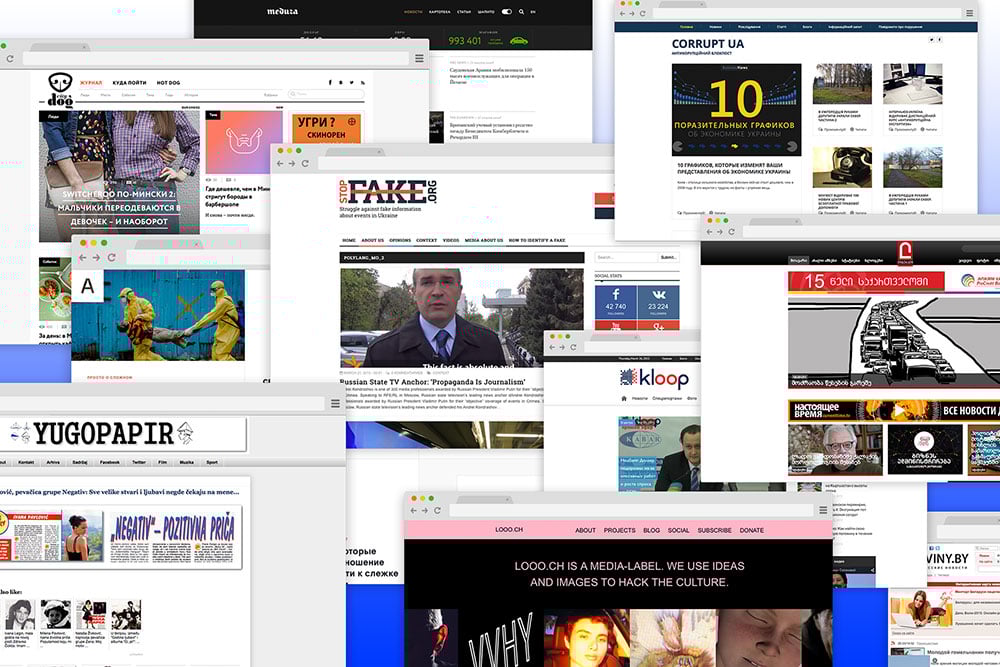Click address bar in StopFake browser window
The width and height of the screenshot is (1000, 667).
[x=466, y=164]
